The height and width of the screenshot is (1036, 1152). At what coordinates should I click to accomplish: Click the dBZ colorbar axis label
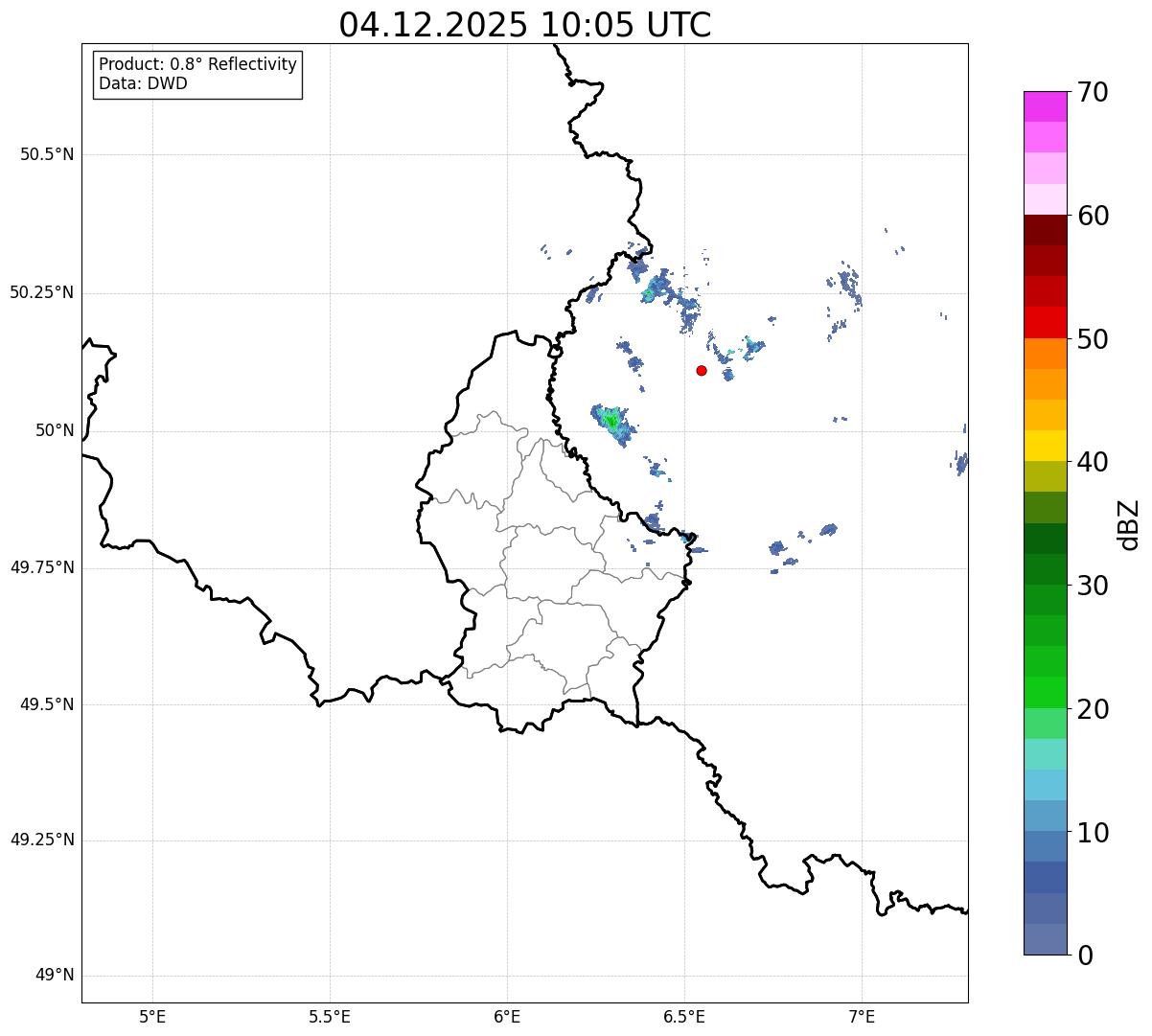(x=1129, y=524)
